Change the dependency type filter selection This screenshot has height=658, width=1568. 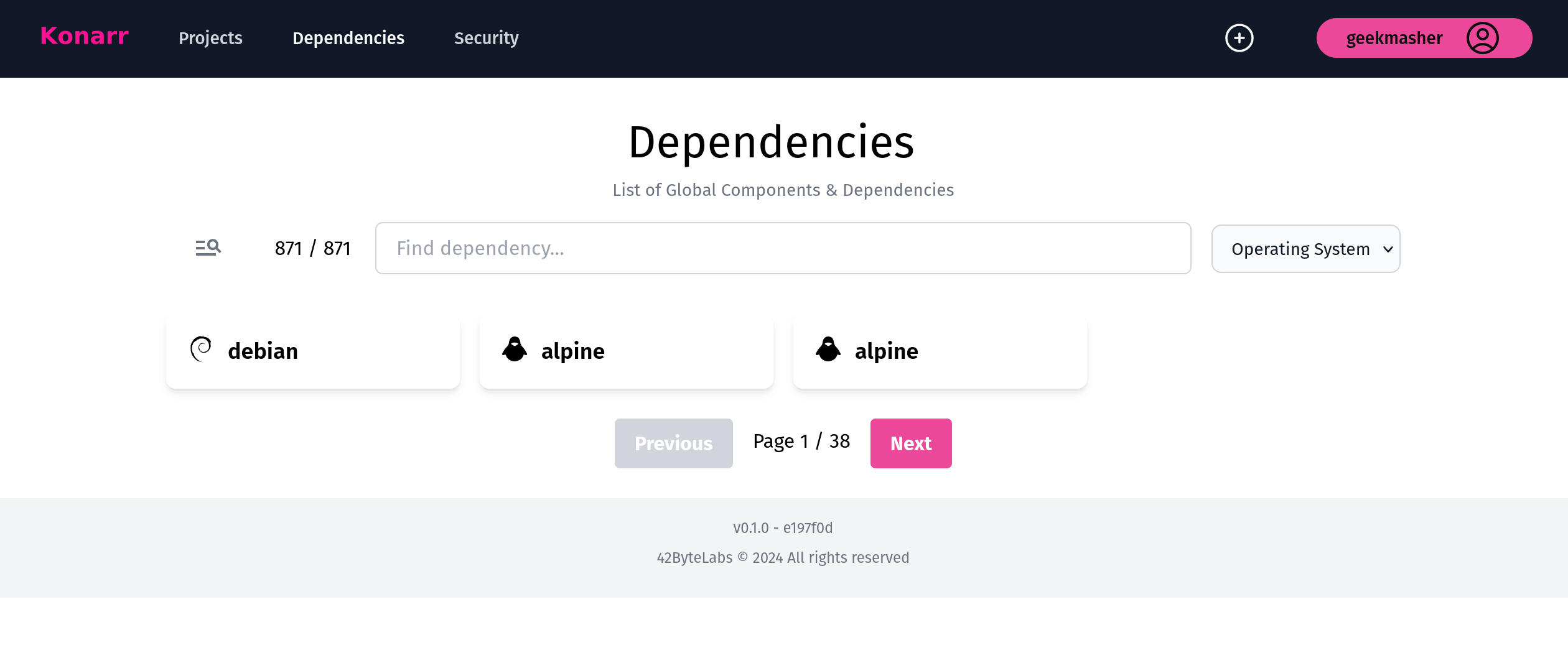[1305, 249]
